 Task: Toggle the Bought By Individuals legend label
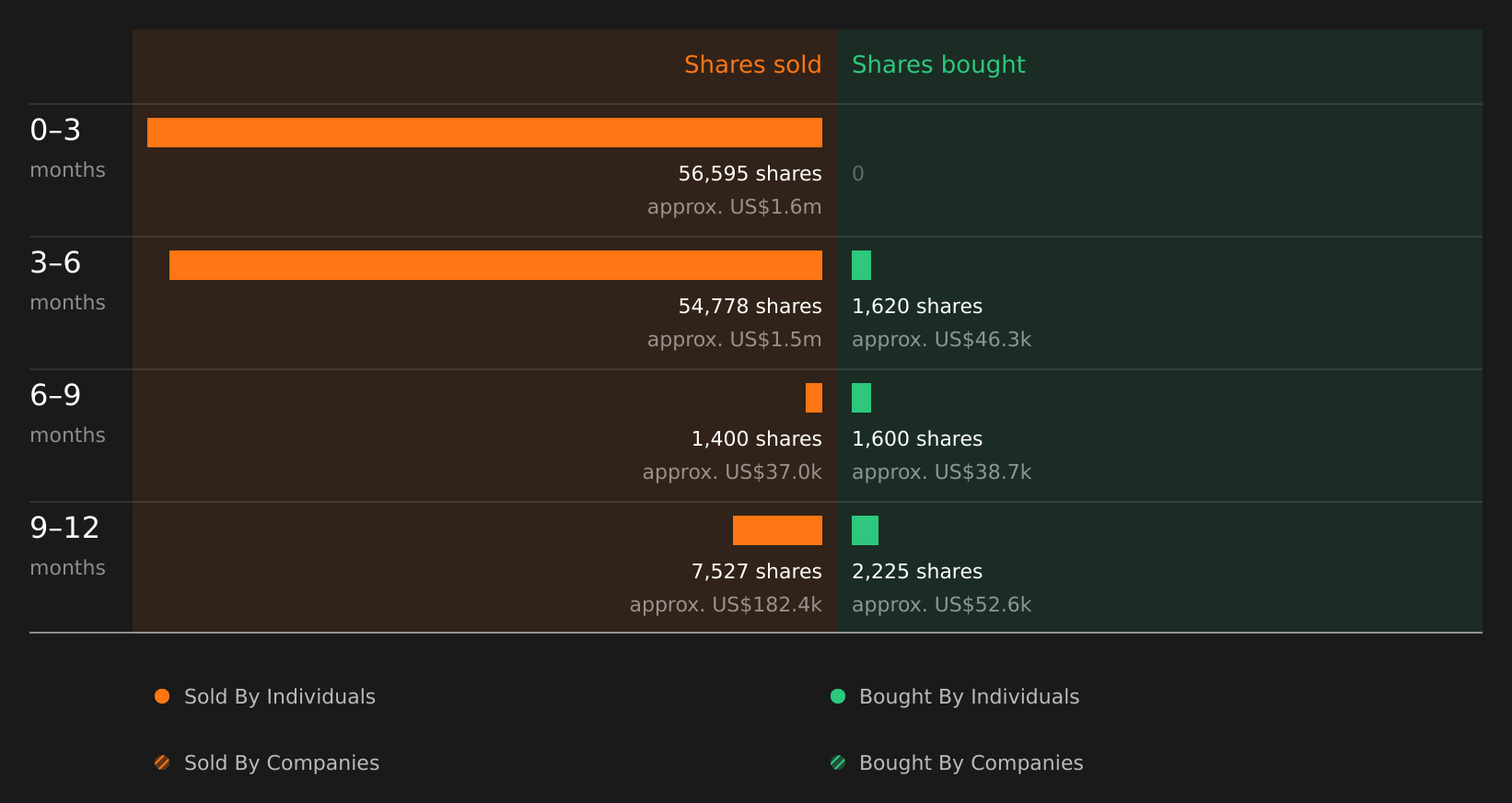tap(970, 697)
